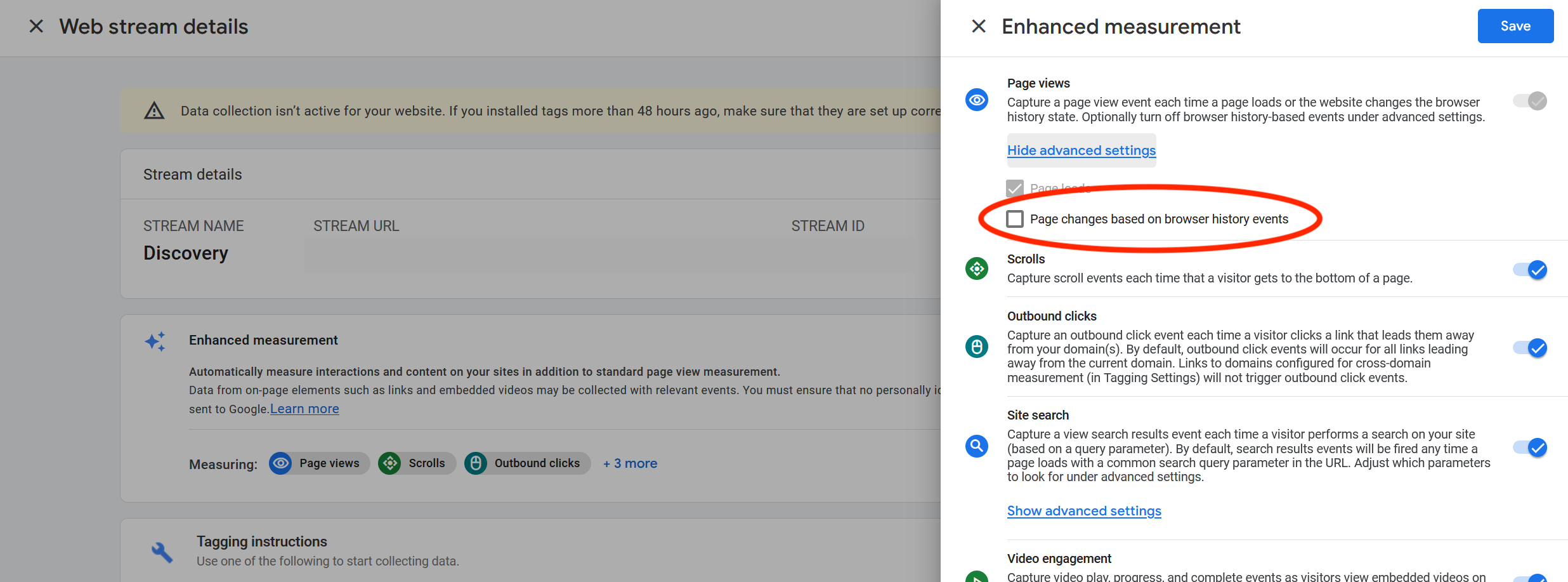Expand Site search Show advanced settings
Screen dimensions: 1568x582
tap(1084, 511)
